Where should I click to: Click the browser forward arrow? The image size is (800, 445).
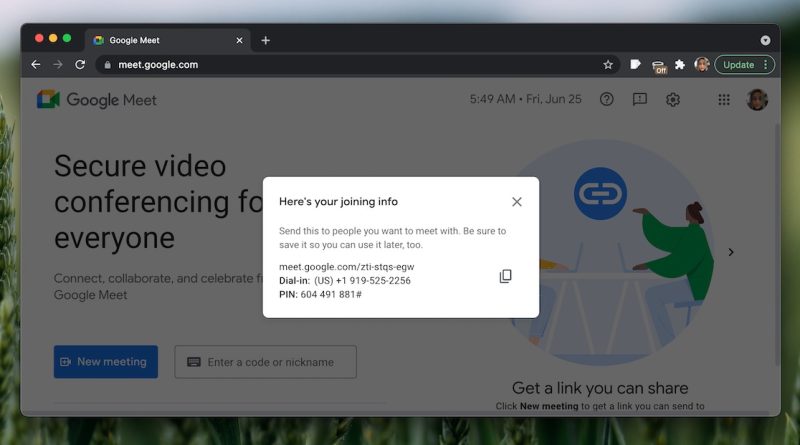[x=58, y=65]
